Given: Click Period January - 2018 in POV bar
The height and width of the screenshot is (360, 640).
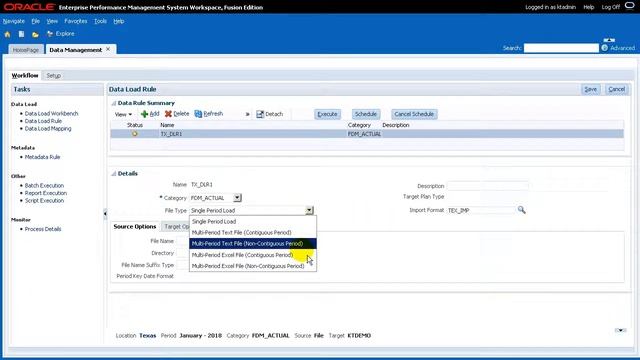Looking at the screenshot, I should 191,336.
